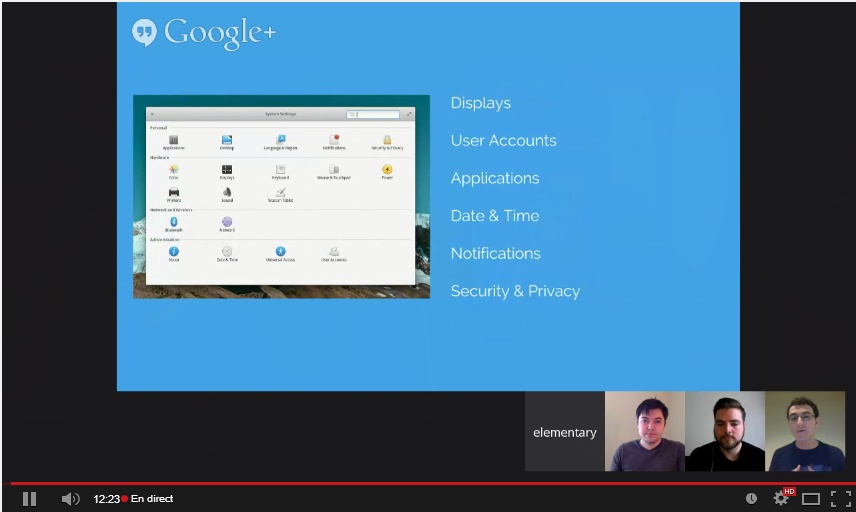Select the participant in the gray sweater
The width and height of the screenshot is (856, 512).
pos(645,431)
